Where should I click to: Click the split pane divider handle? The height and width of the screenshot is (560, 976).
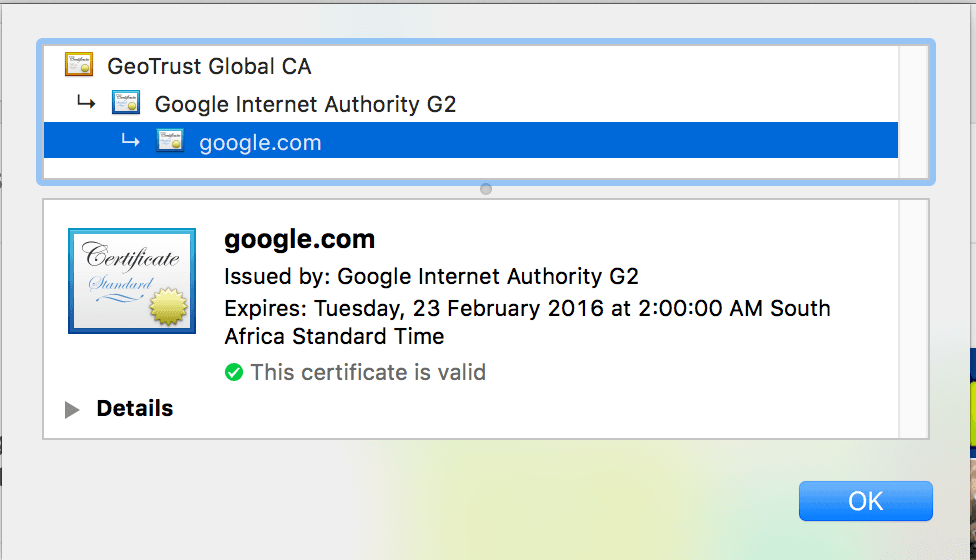486,189
